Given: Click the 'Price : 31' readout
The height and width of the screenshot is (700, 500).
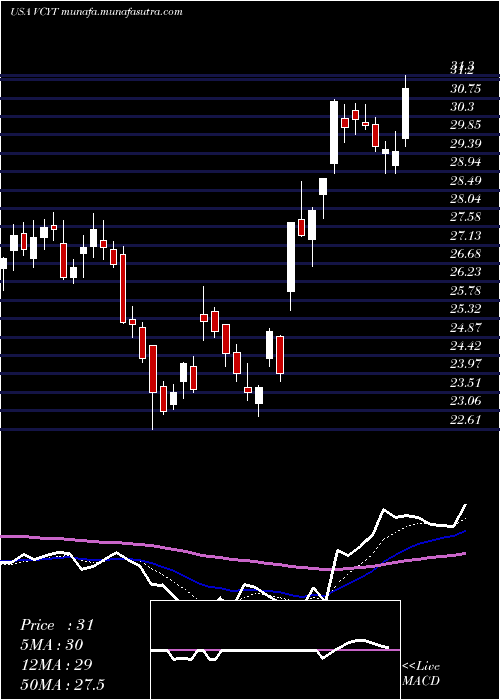Looking at the screenshot, I should [57, 625].
